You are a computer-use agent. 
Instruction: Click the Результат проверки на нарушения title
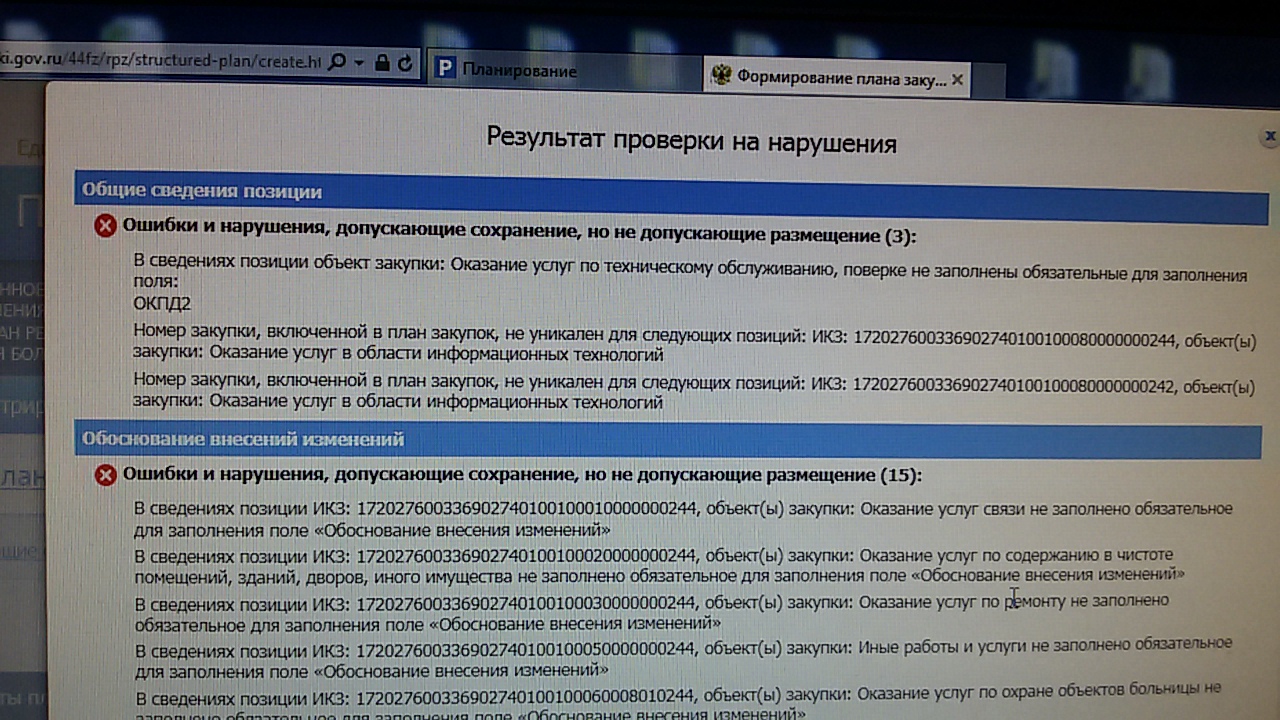[x=691, y=140]
